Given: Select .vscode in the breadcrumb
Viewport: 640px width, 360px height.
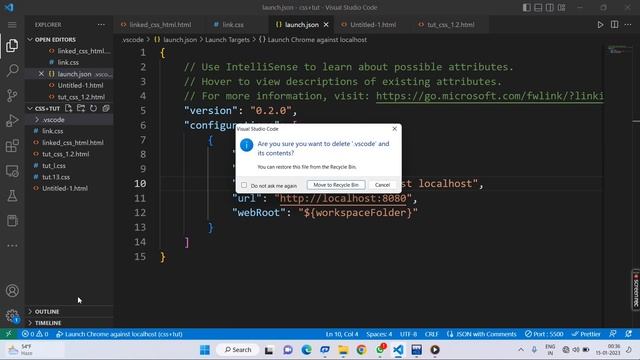Looking at the screenshot, I should point(133,40).
